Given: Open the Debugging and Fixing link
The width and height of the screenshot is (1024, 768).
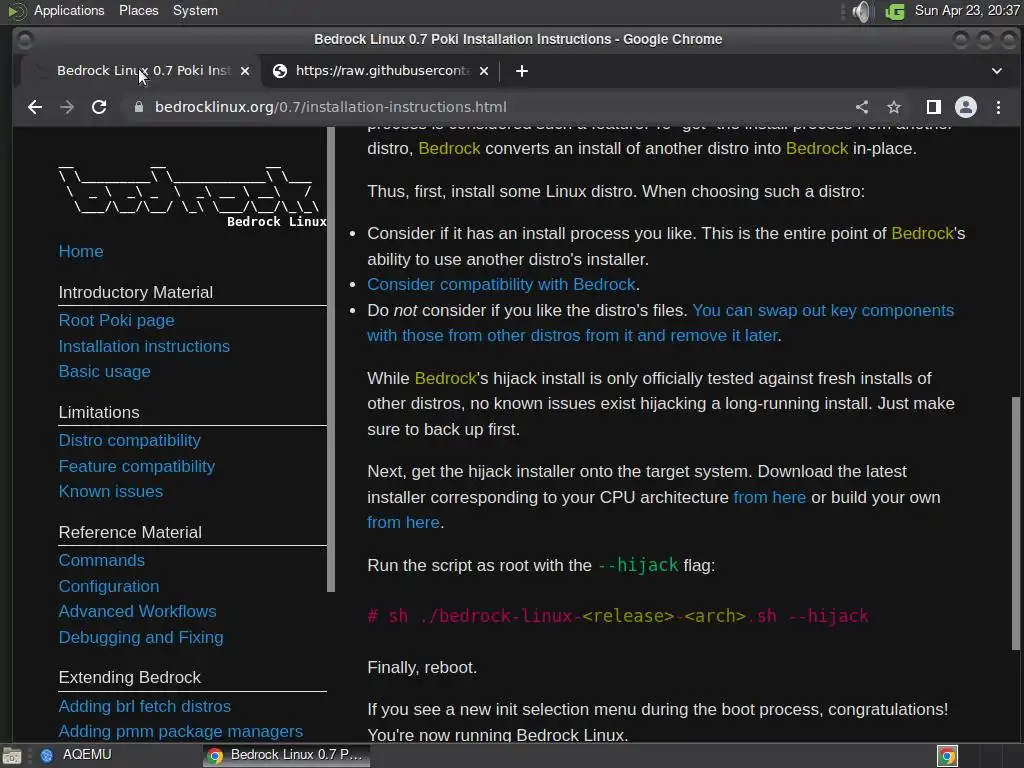Looking at the screenshot, I should [x=141, y=637].
